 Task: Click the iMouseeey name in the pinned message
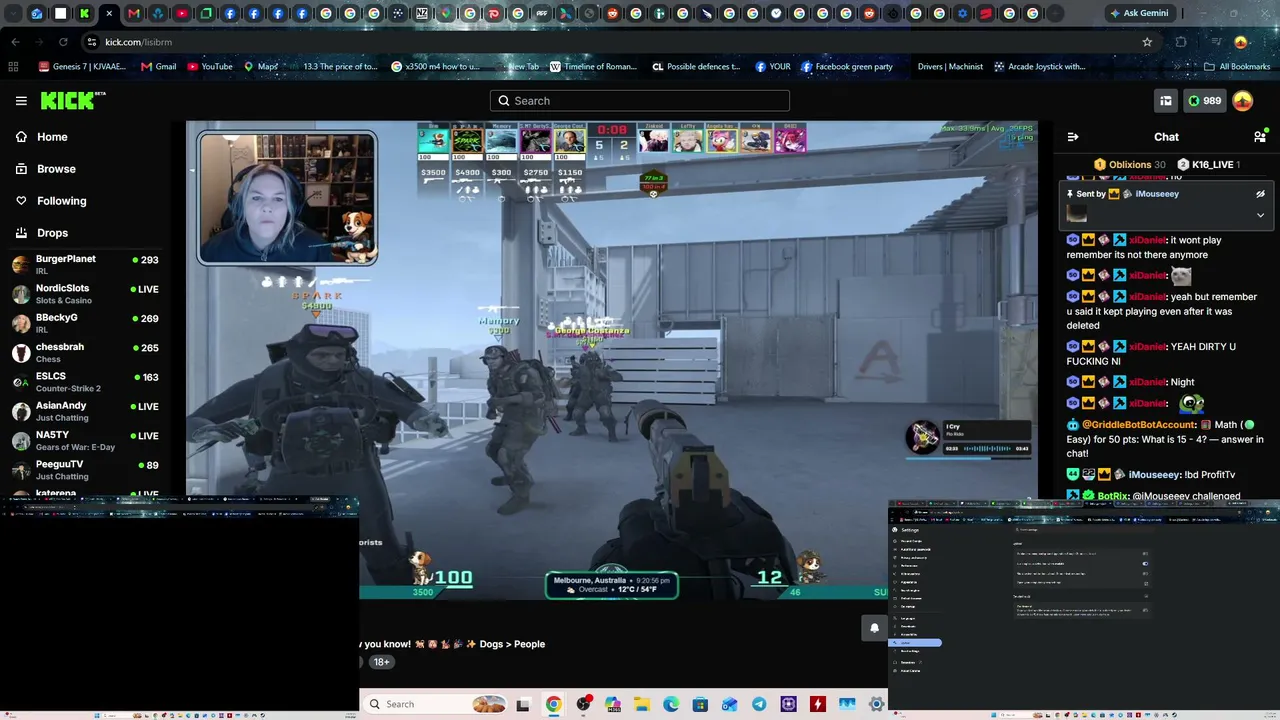tap(1157, 194)
